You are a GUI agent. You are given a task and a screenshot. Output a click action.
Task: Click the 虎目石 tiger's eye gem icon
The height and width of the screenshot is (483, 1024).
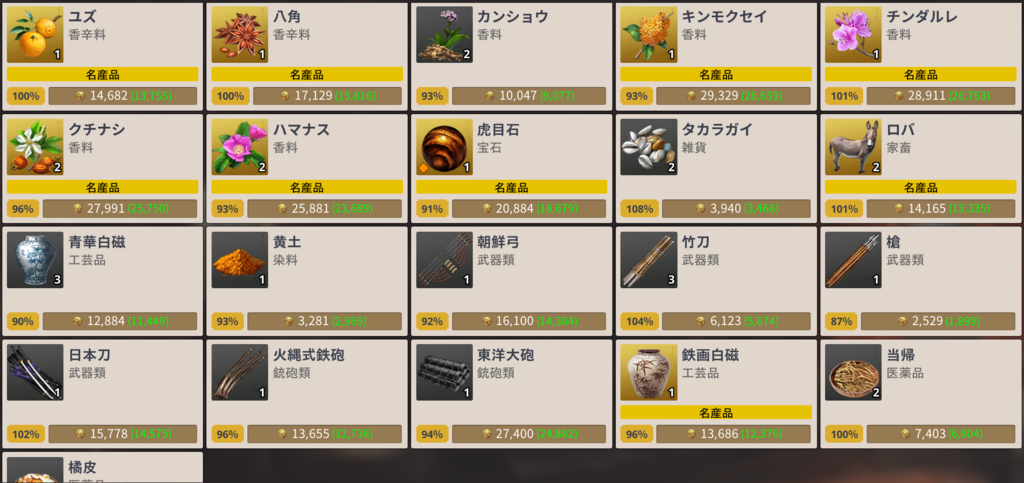[444, 147]
